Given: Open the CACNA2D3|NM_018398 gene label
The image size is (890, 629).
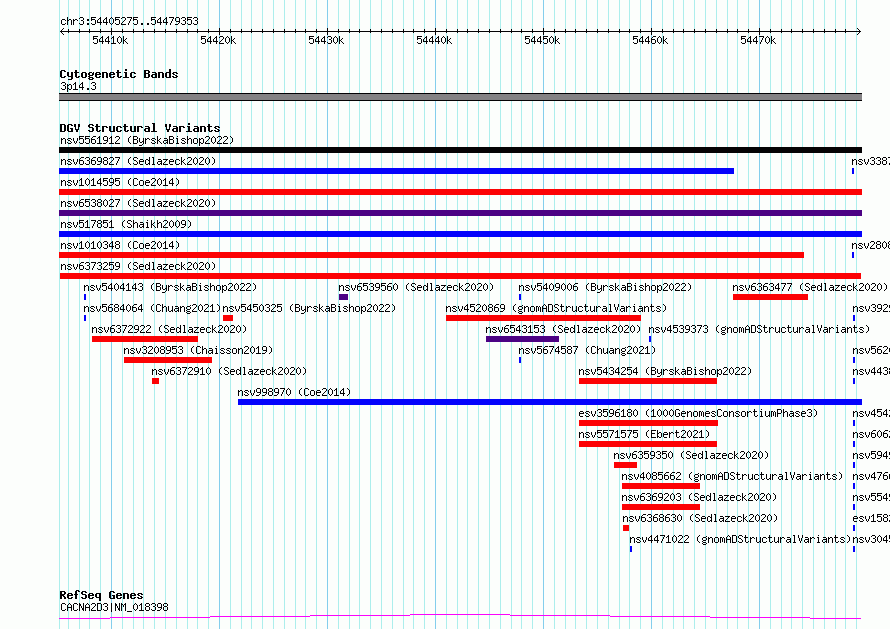Looking at the screenshot, I should point(114,607).
